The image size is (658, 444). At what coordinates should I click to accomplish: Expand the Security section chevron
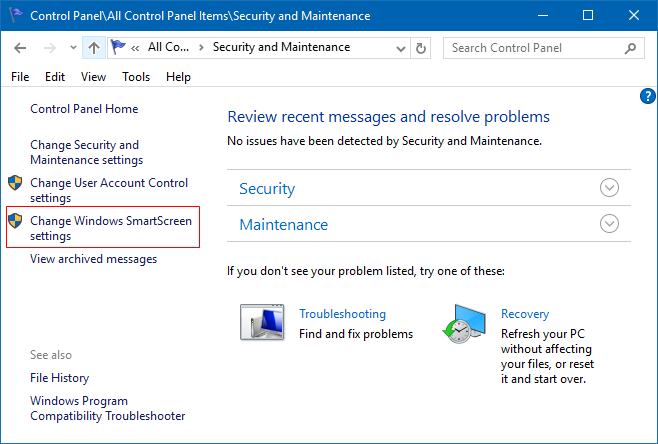(609, 188)
